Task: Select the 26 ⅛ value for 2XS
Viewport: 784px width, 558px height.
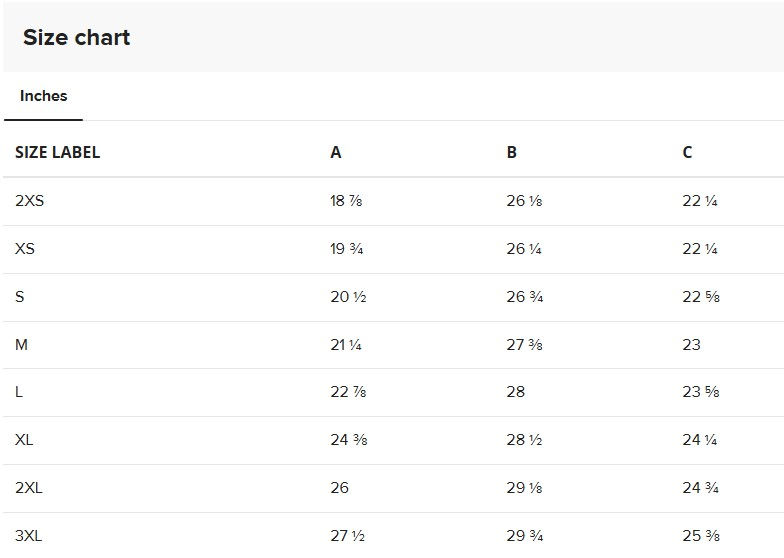Action: (525, 201)
